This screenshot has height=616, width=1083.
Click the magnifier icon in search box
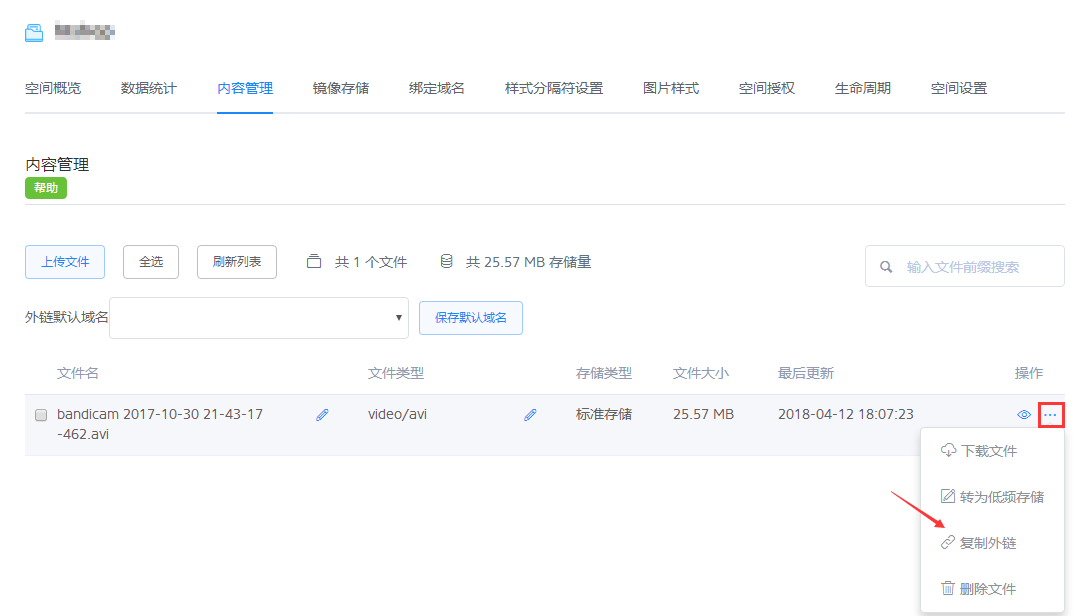[886, 268]
